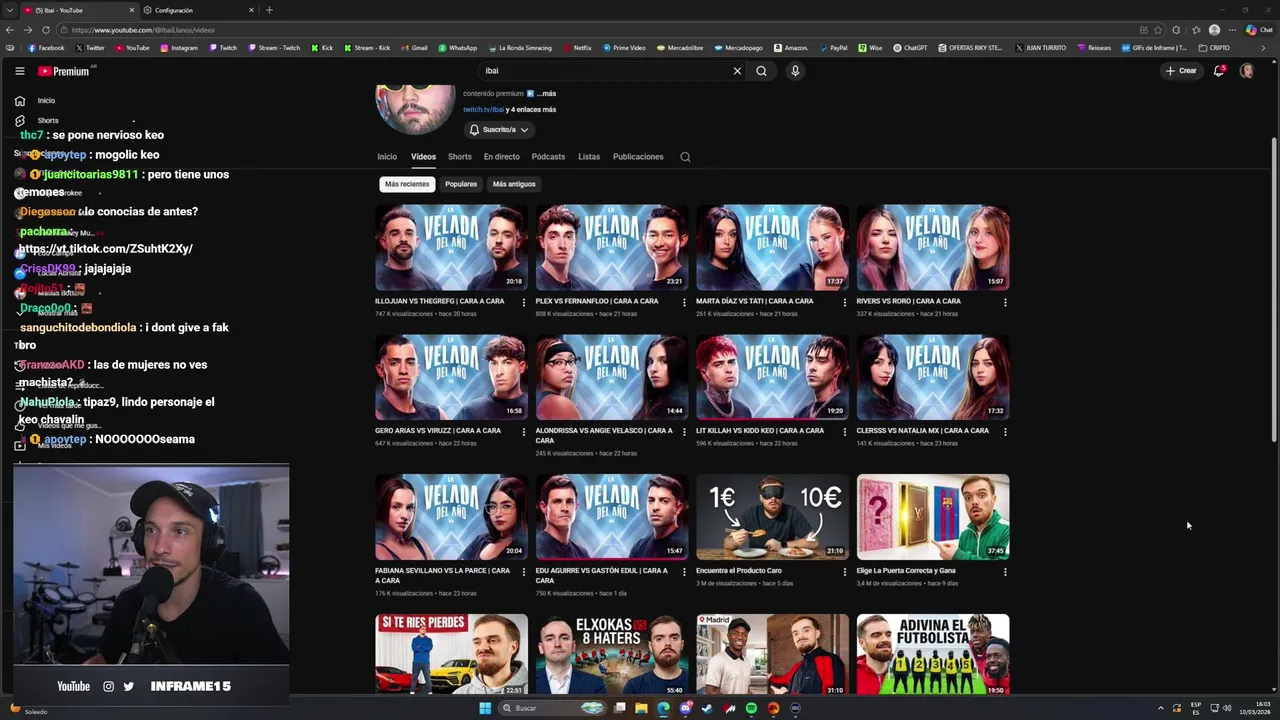
Task: Click the Ibai channel profile picture
Action: 415,110
